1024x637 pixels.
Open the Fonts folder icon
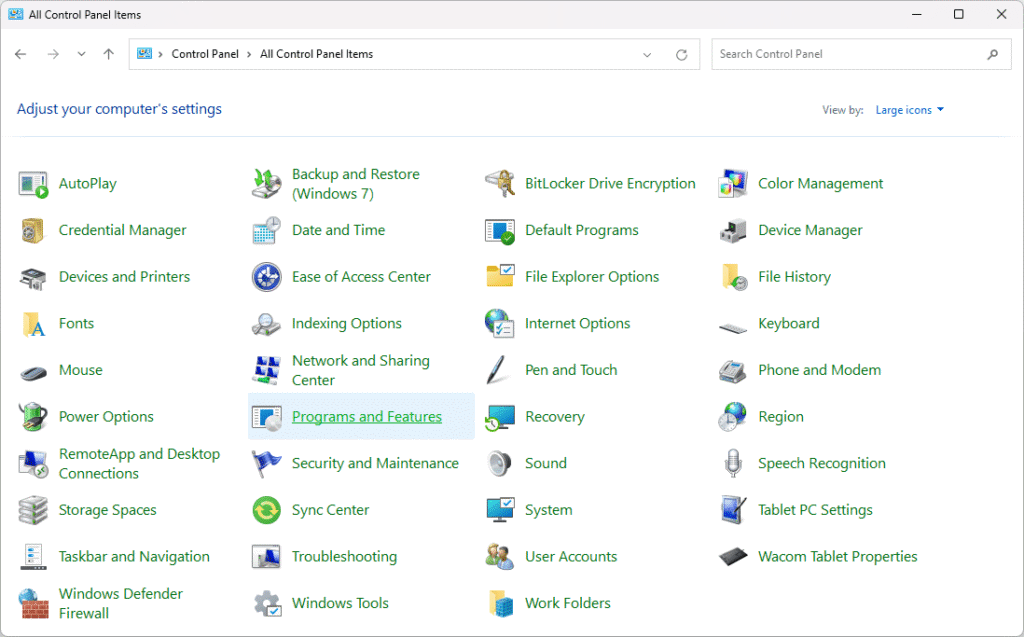click(33, 324)
